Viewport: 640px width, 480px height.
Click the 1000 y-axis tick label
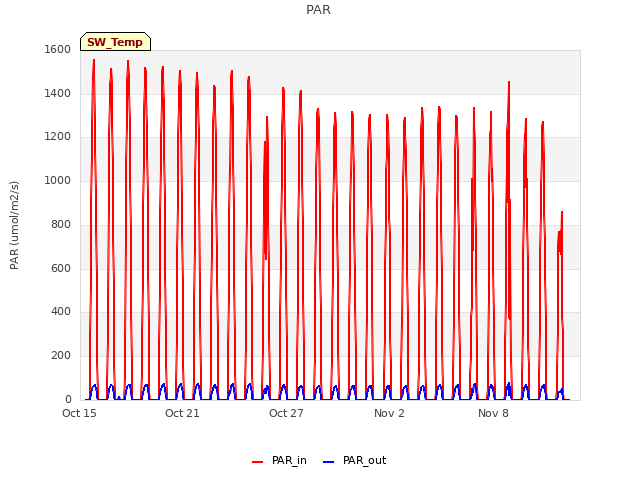tap(58, 180)
